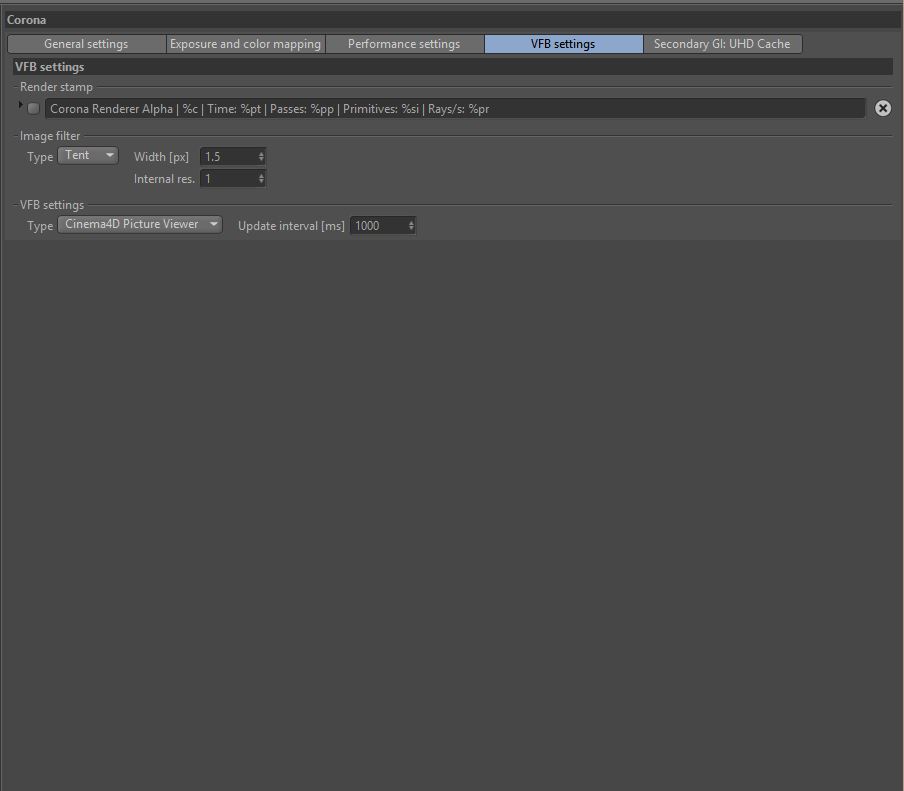Expand the render stamp disclosure triangle
Screen dimensions: 904x791
tap(20, 105)
